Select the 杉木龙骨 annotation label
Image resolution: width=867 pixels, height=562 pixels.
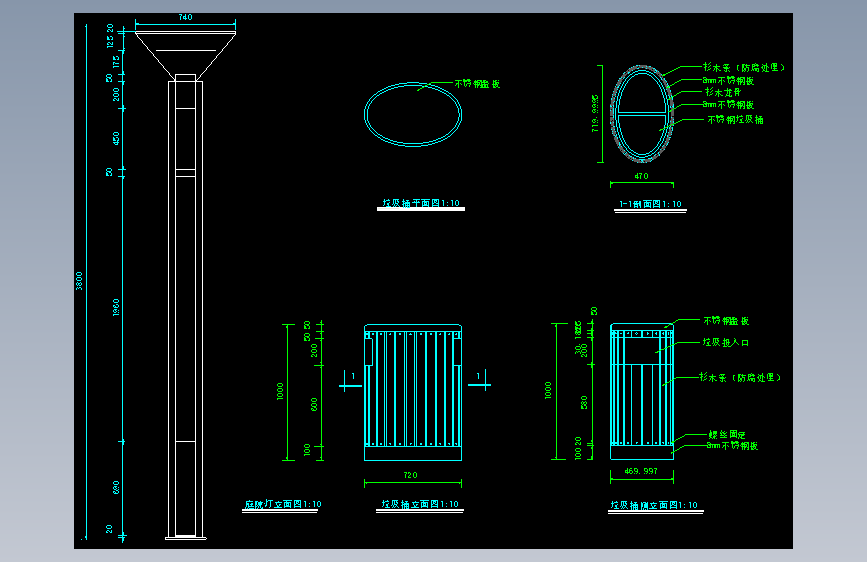coord(722,92)
